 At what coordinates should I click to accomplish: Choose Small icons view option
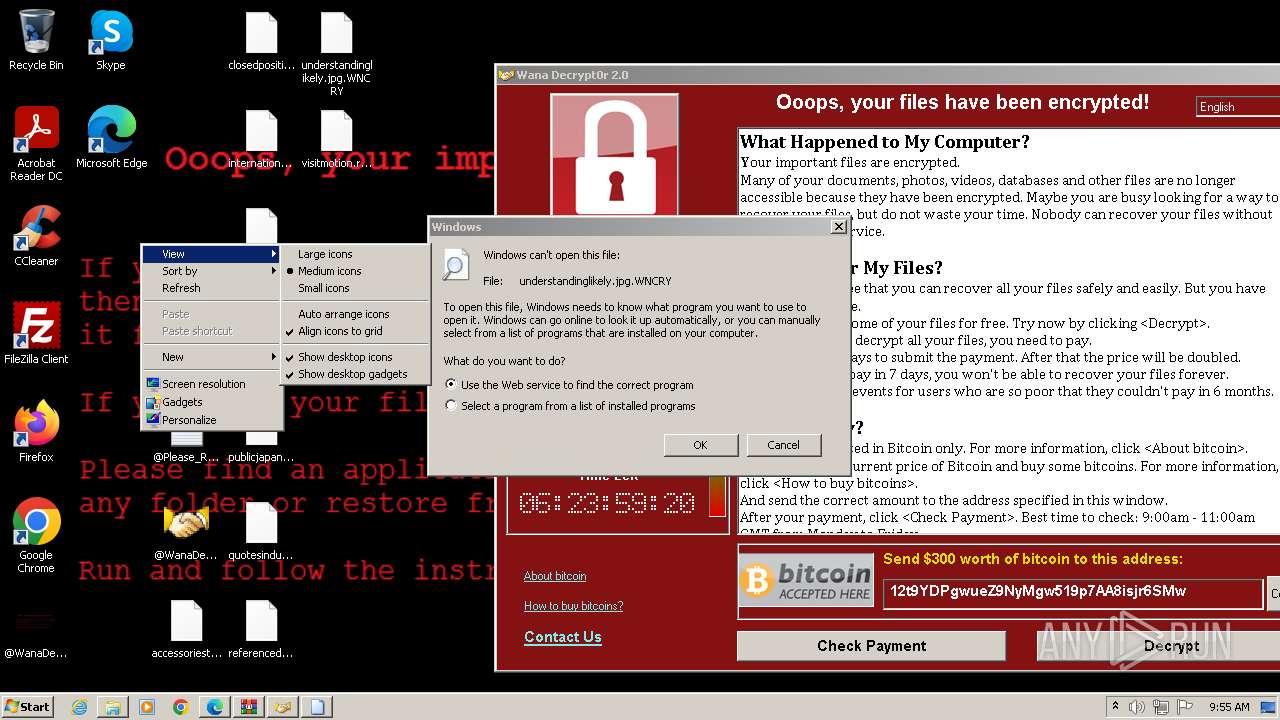[x=355, y=288]
